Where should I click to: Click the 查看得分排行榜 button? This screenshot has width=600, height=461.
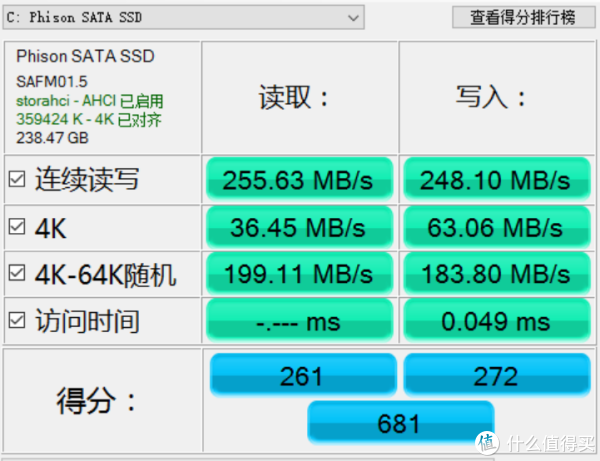[523, 17]
